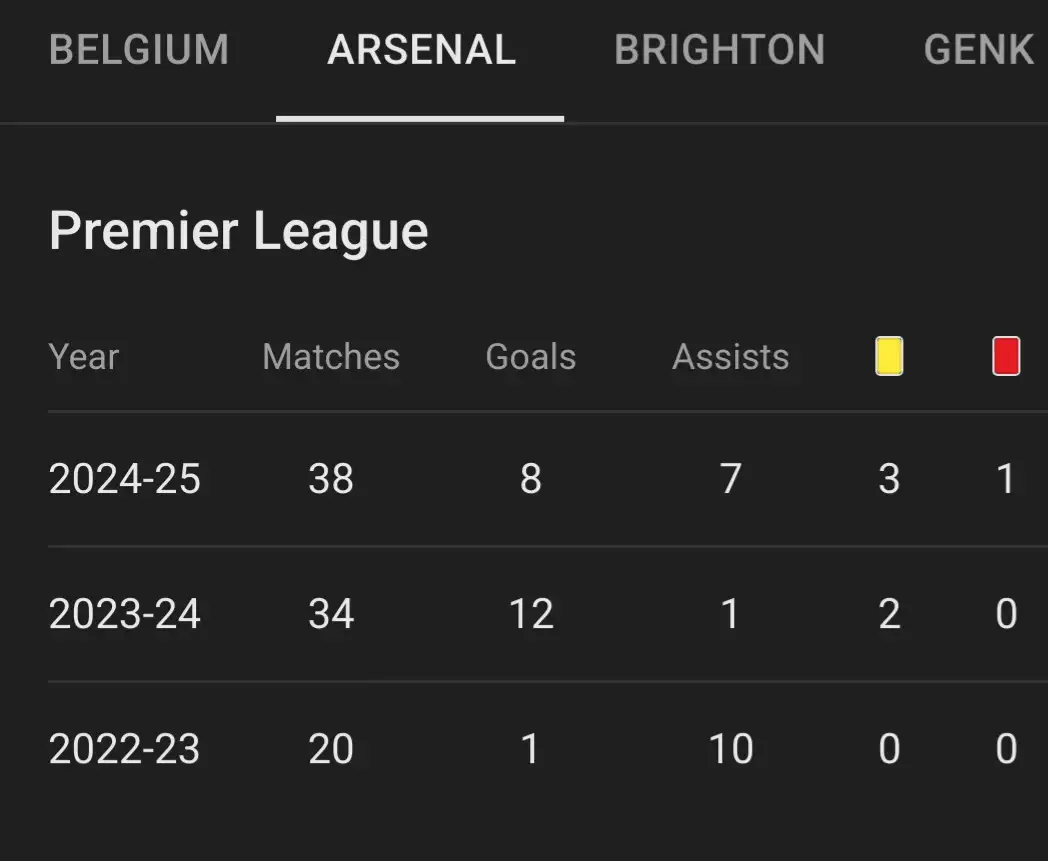Screen dimensions: 1048x861
Task: Click the 12 goals value for 2023-24
Action: pos(531,614)
